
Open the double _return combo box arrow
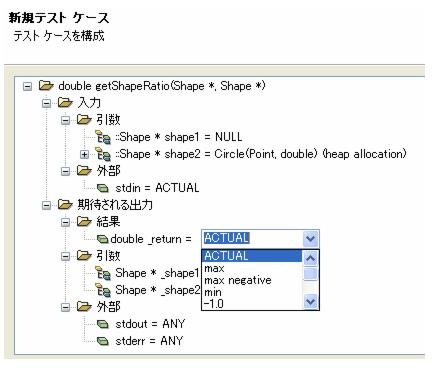310,239
